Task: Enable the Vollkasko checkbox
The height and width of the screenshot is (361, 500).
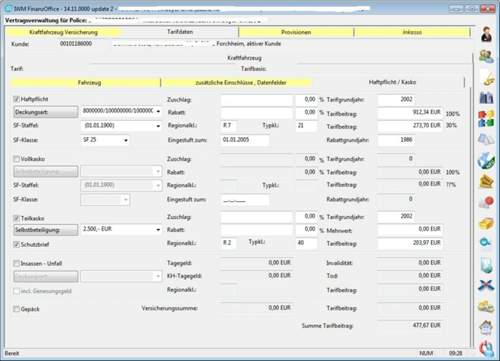Action: [16, 159]
